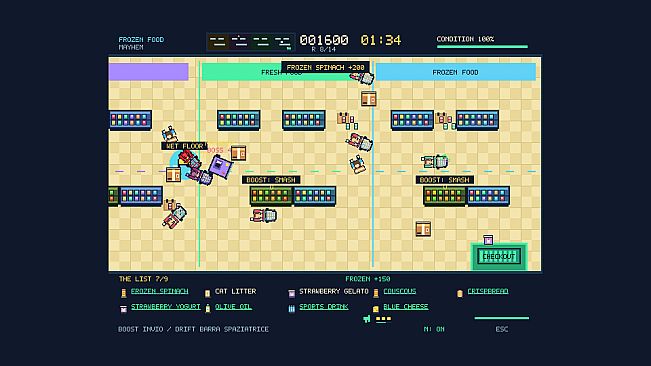Screen dimensions: 651x366
Task: Click the crate left of the checkout area
Action: coord(423,229)
